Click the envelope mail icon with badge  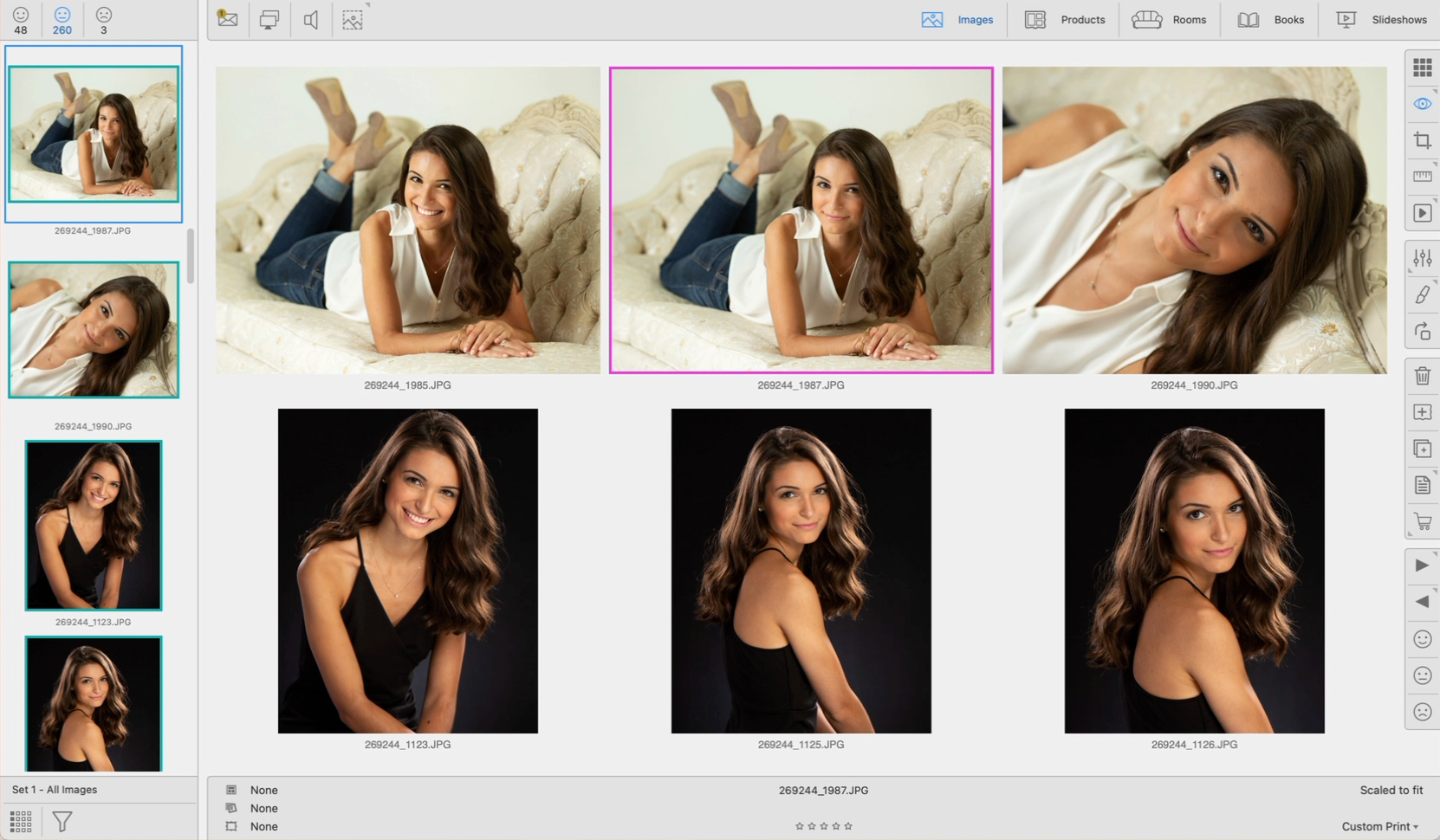tap(228, 19)
